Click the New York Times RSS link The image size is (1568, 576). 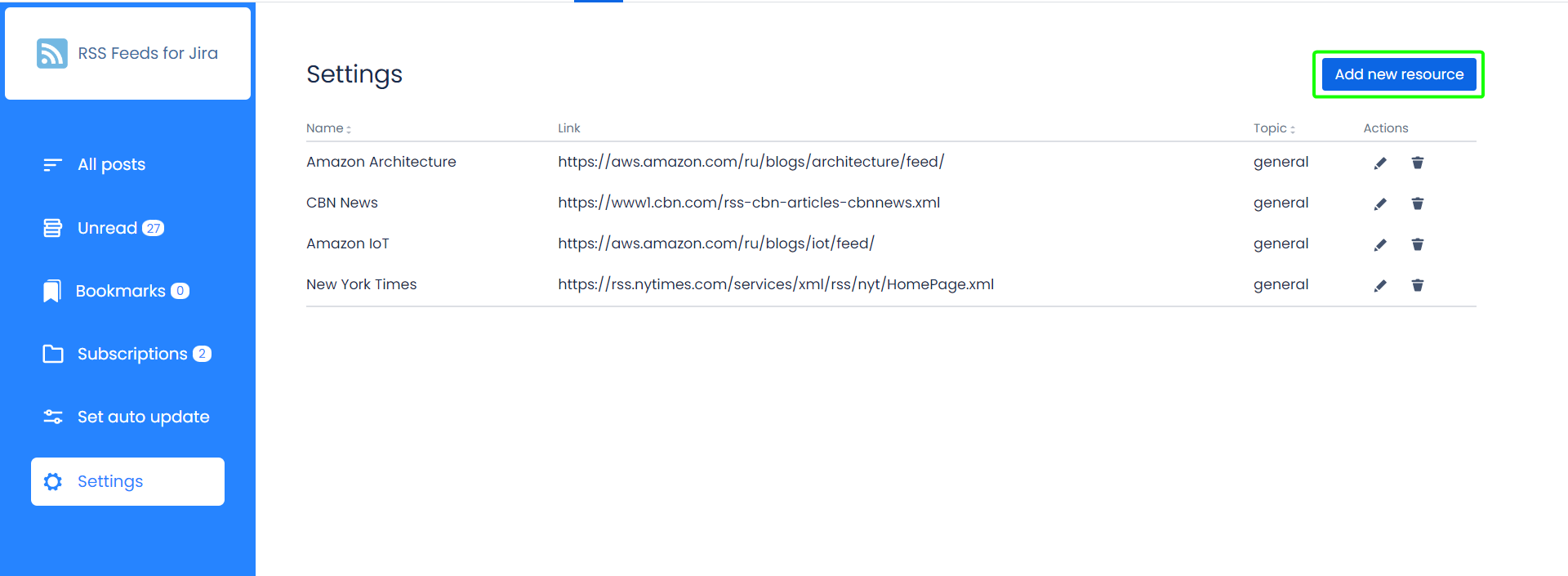pos(775,284)
